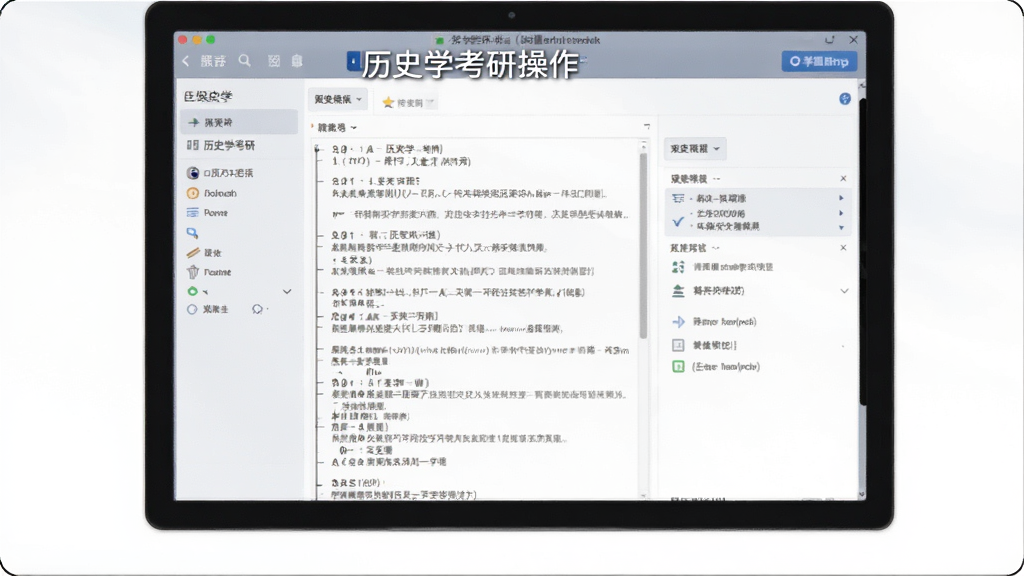The image size is (1024, 576).
Task: Click the orange clock icon beside Bolooch
Action: pos(193,193)
